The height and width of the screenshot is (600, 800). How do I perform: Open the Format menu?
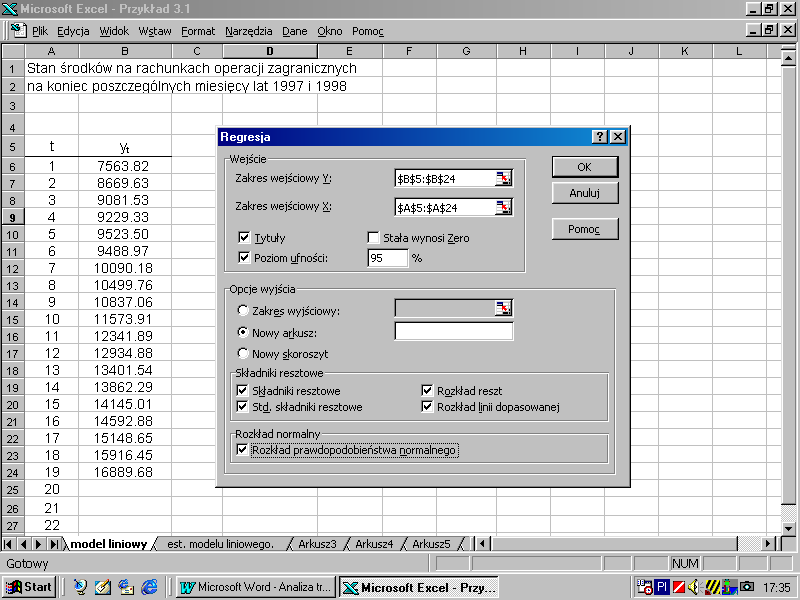click(198, 31)
